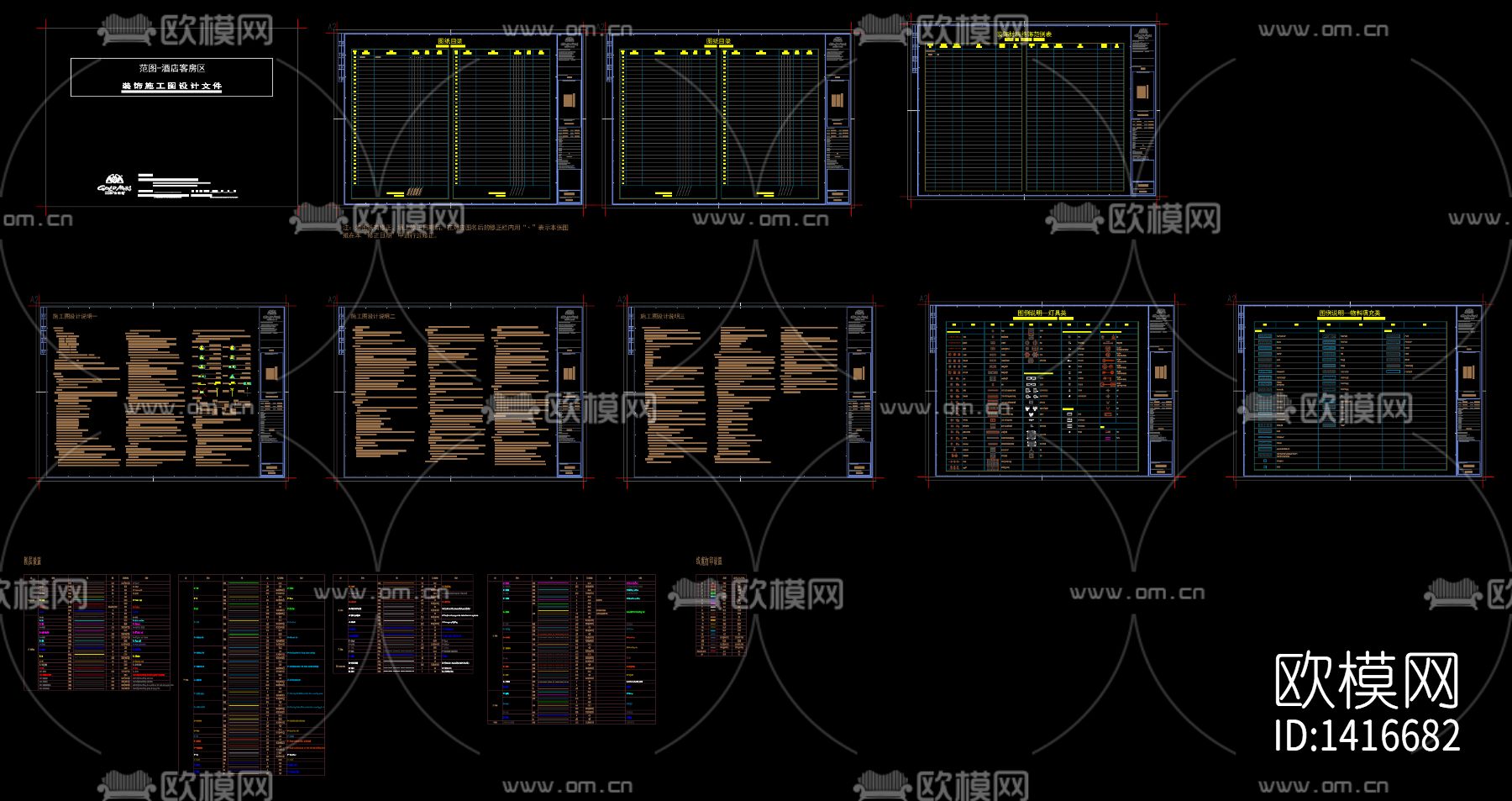
Task: Select the company logo on the cover sheet
Action: point(115,185)
